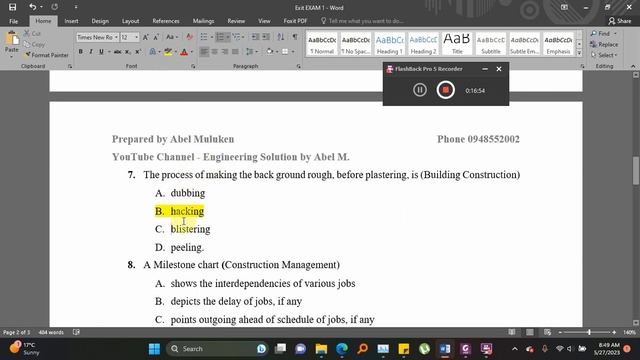Open Clipboard pane launcher
The width and height of the screenshot is (640, 360).
tap(70, 66)
